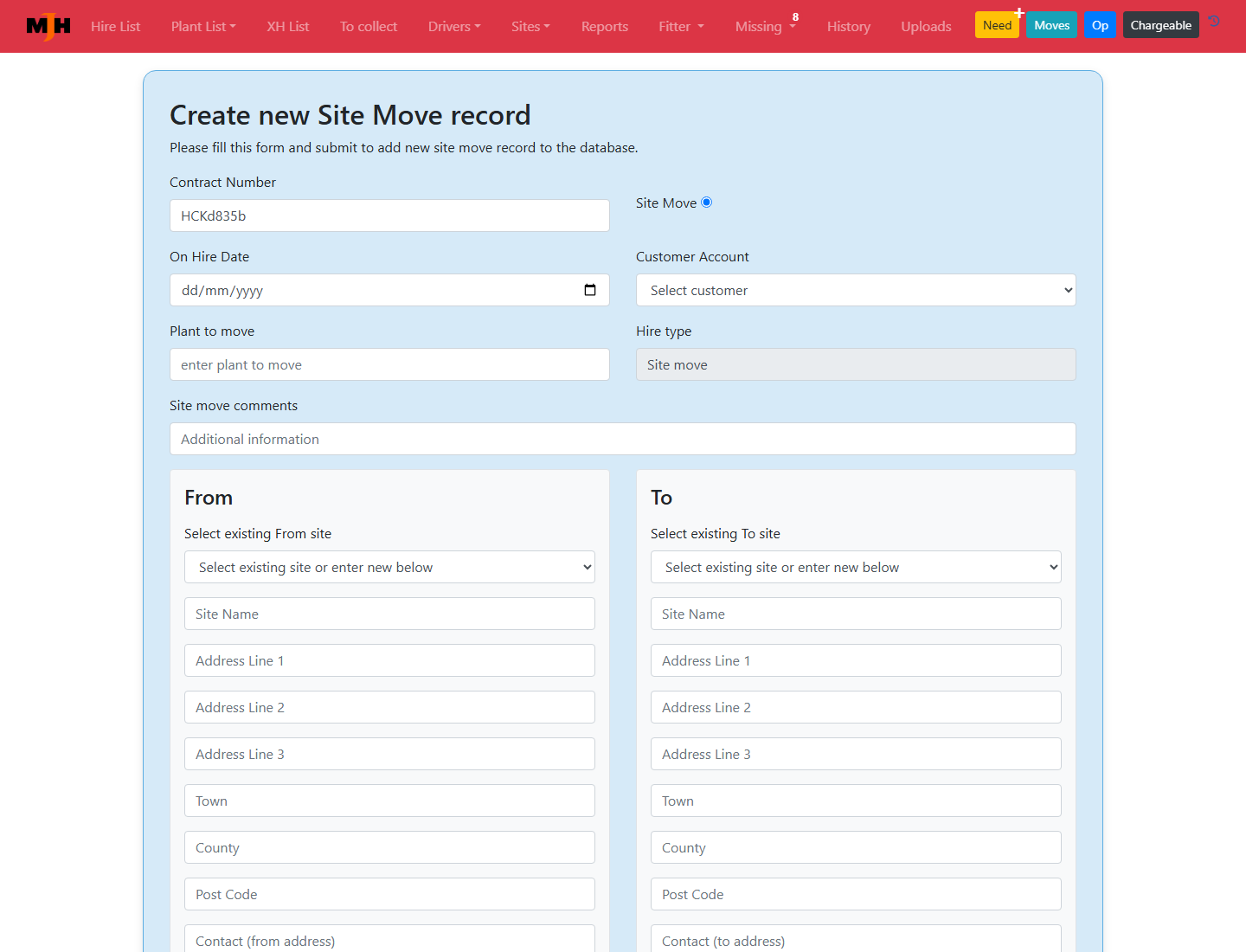This screenshot has height=952, width=1246.
Task: Click the To County field
Action: click(856, 847)
